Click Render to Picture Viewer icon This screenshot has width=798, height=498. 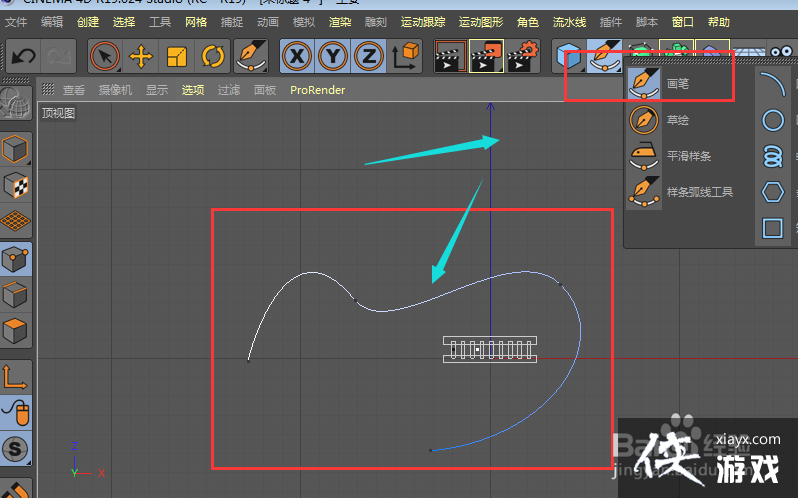point(486,56)
